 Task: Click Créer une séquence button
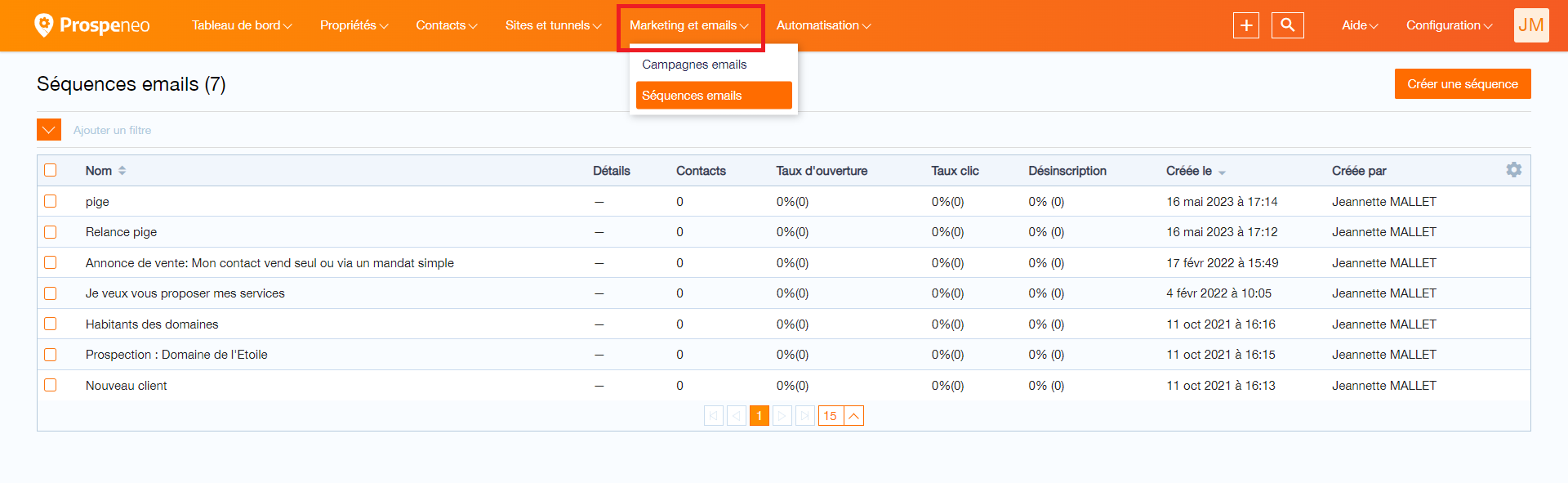click(1463, 84)
